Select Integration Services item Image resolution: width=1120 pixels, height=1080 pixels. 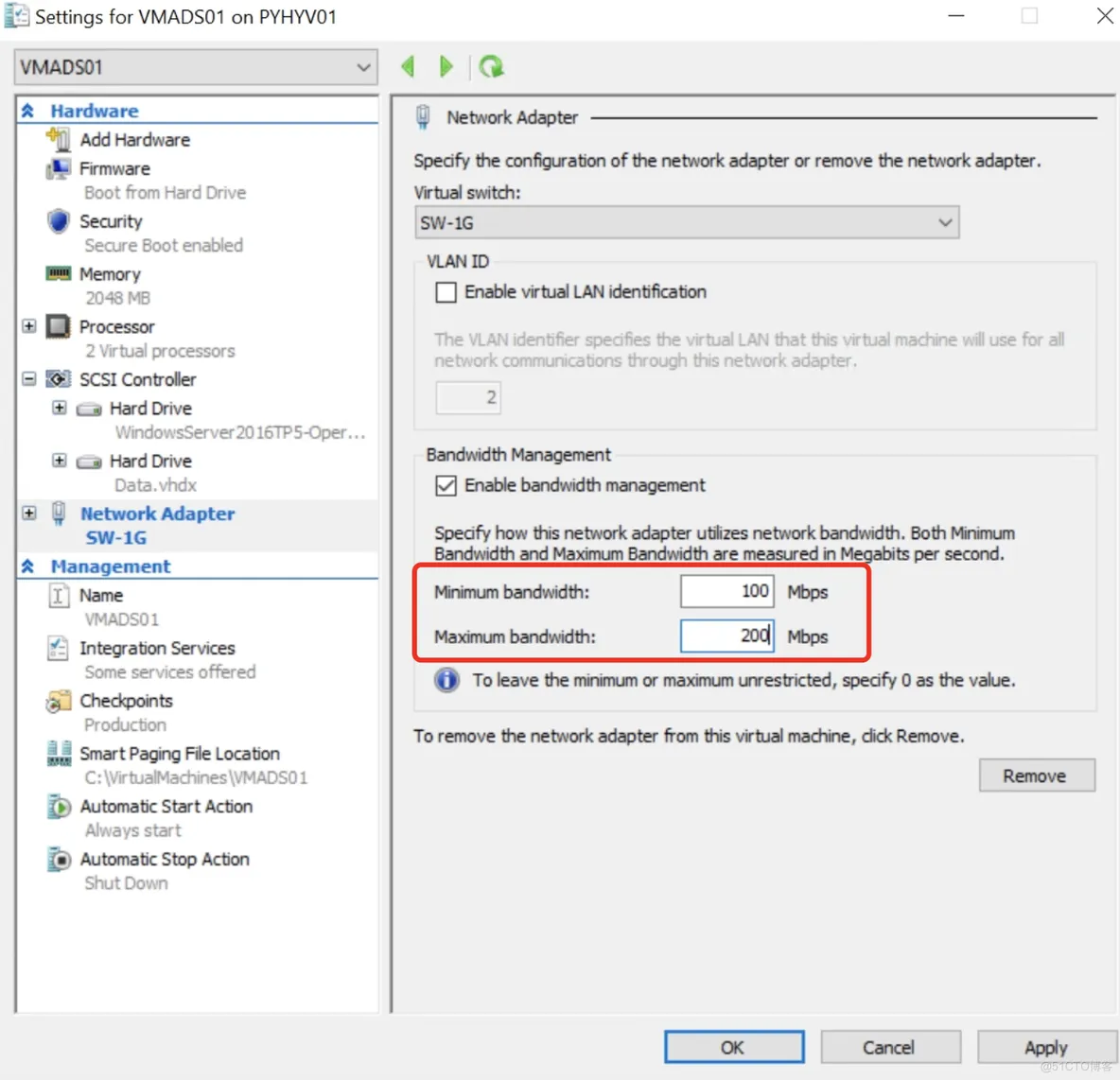(157, 648)
